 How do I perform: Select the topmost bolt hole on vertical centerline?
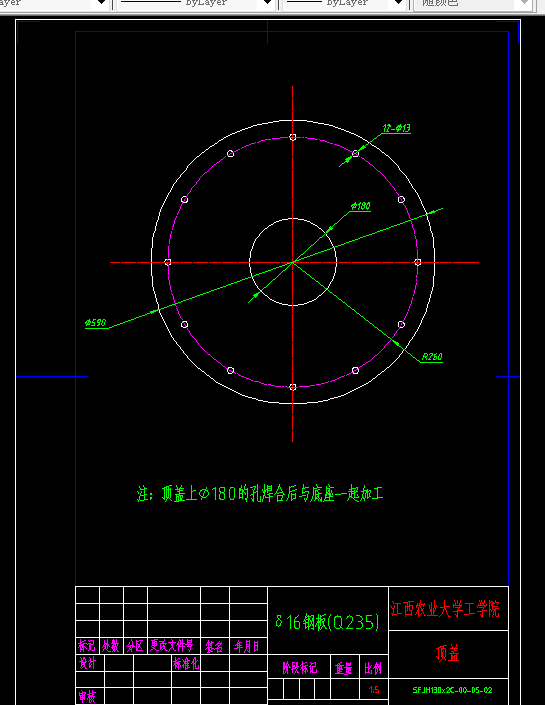[x=293, y=137]
